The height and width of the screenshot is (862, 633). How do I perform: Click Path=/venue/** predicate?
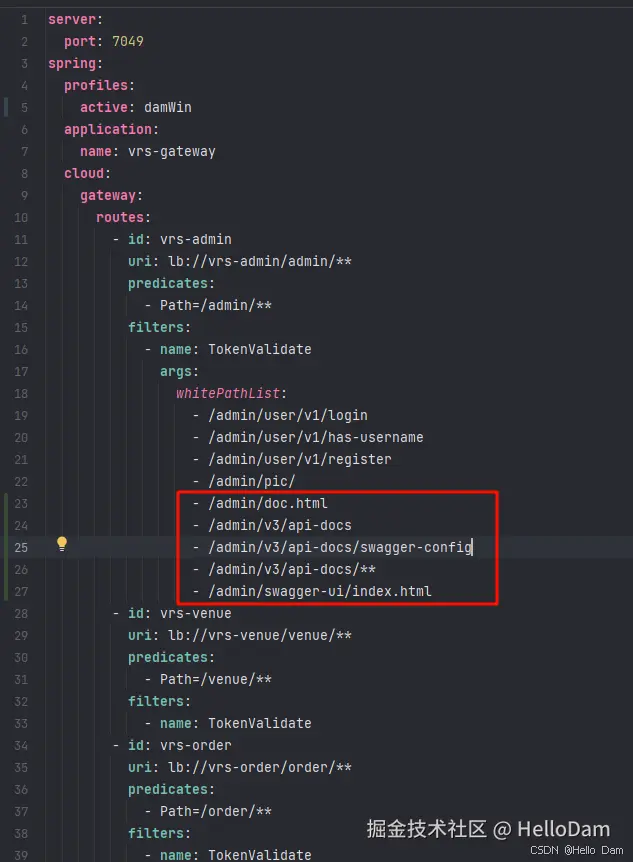click(216, 679)
